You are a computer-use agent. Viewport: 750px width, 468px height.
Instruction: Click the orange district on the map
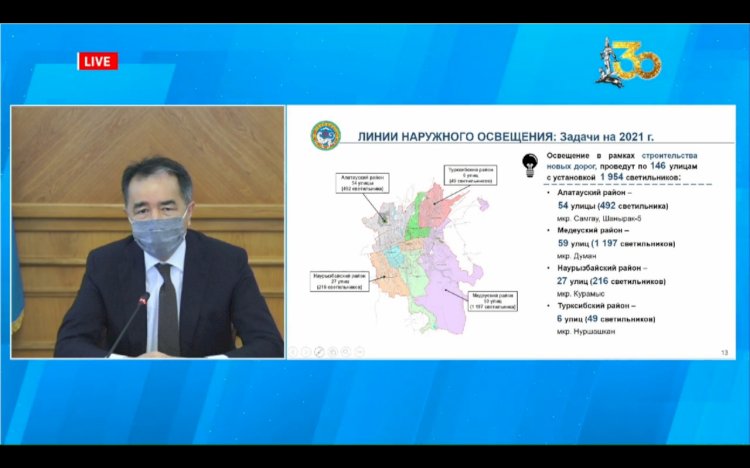coord(385,270)
